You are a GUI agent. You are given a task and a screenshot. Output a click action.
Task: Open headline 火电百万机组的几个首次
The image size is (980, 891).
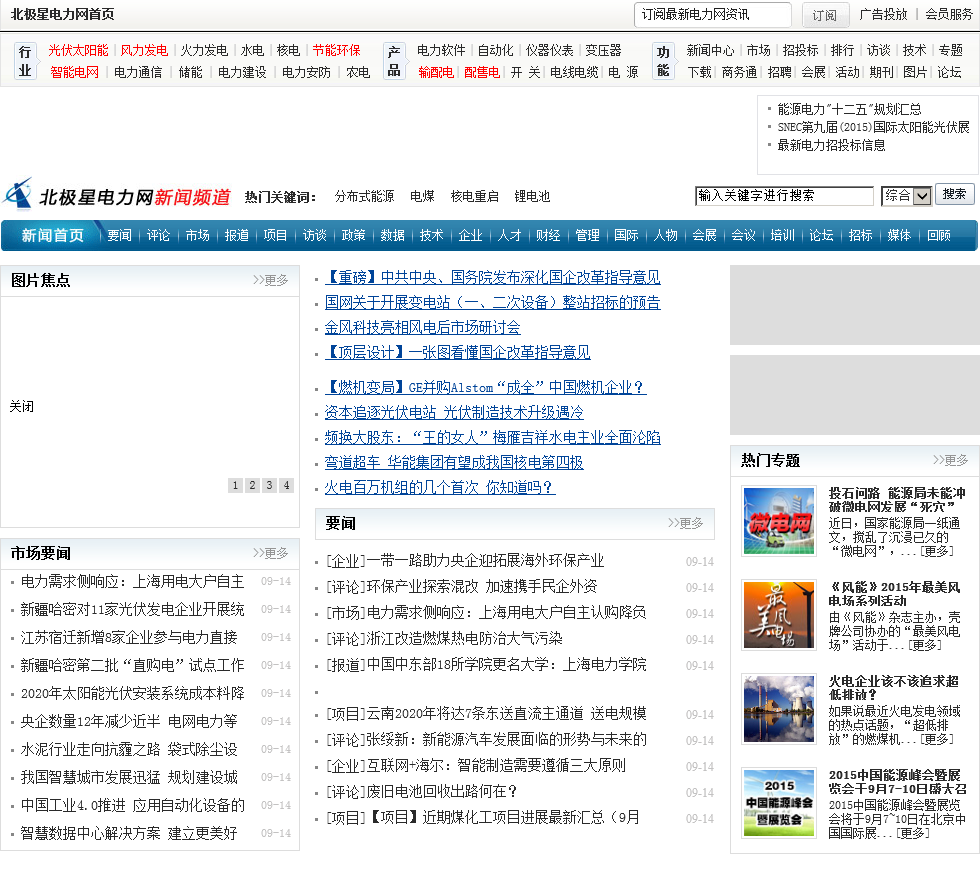pos(440,487)
